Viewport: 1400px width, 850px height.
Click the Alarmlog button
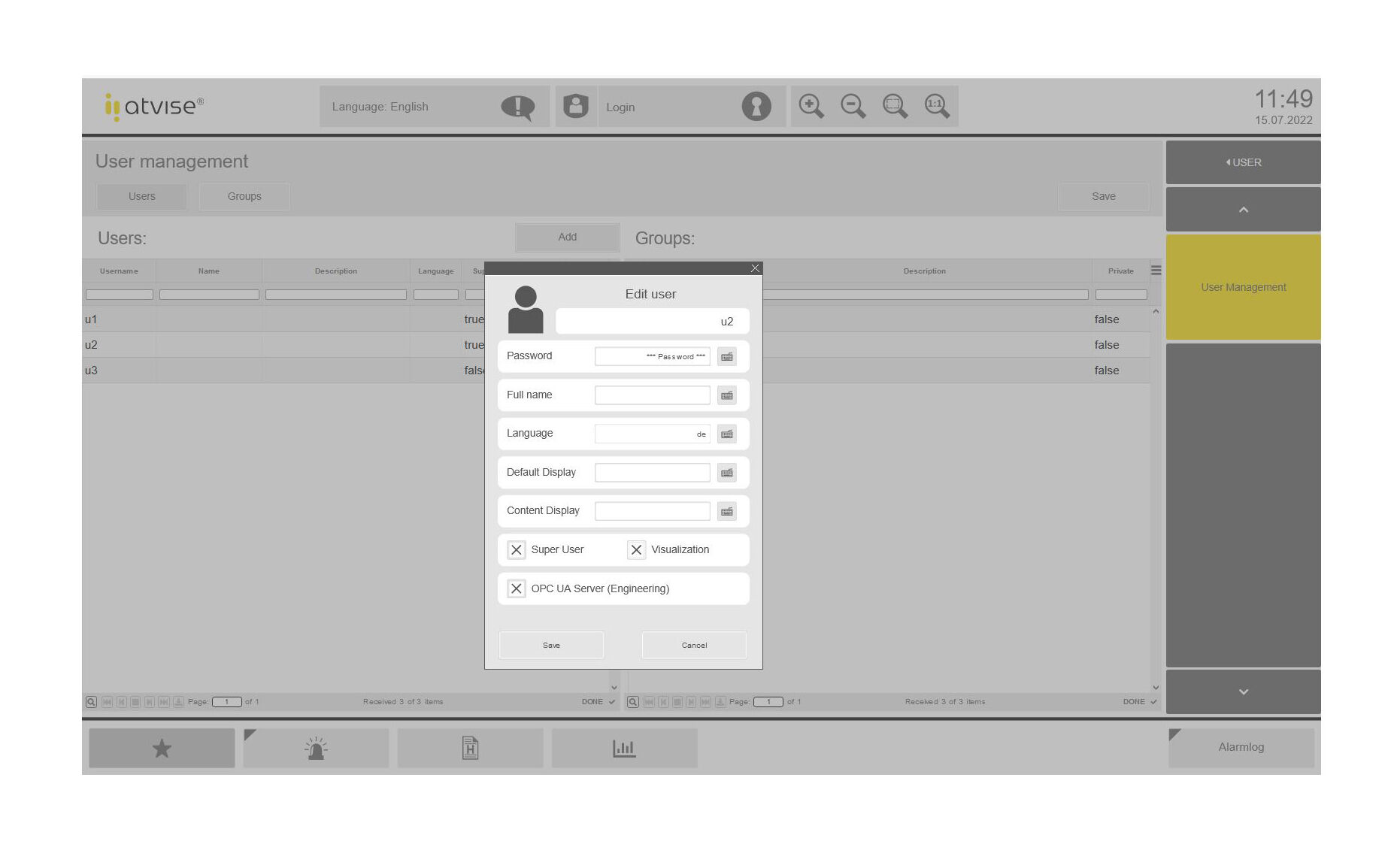point(1241,747)
